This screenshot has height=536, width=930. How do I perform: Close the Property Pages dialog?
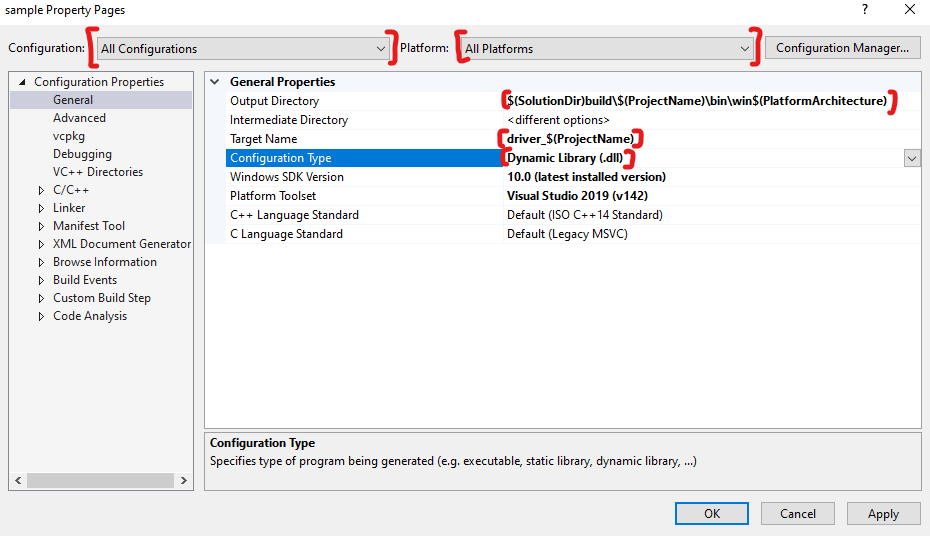pyautogui.click(x=910, y=9)
